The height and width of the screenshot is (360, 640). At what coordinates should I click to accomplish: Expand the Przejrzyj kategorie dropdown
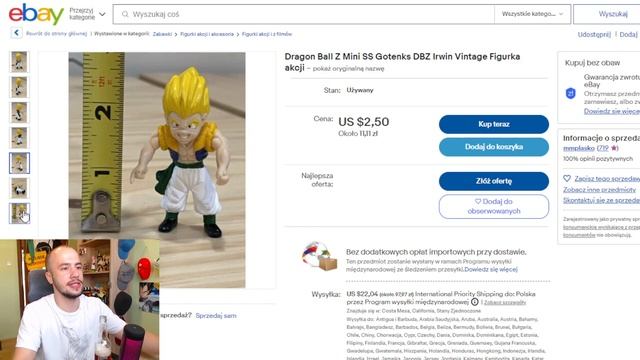87,14
